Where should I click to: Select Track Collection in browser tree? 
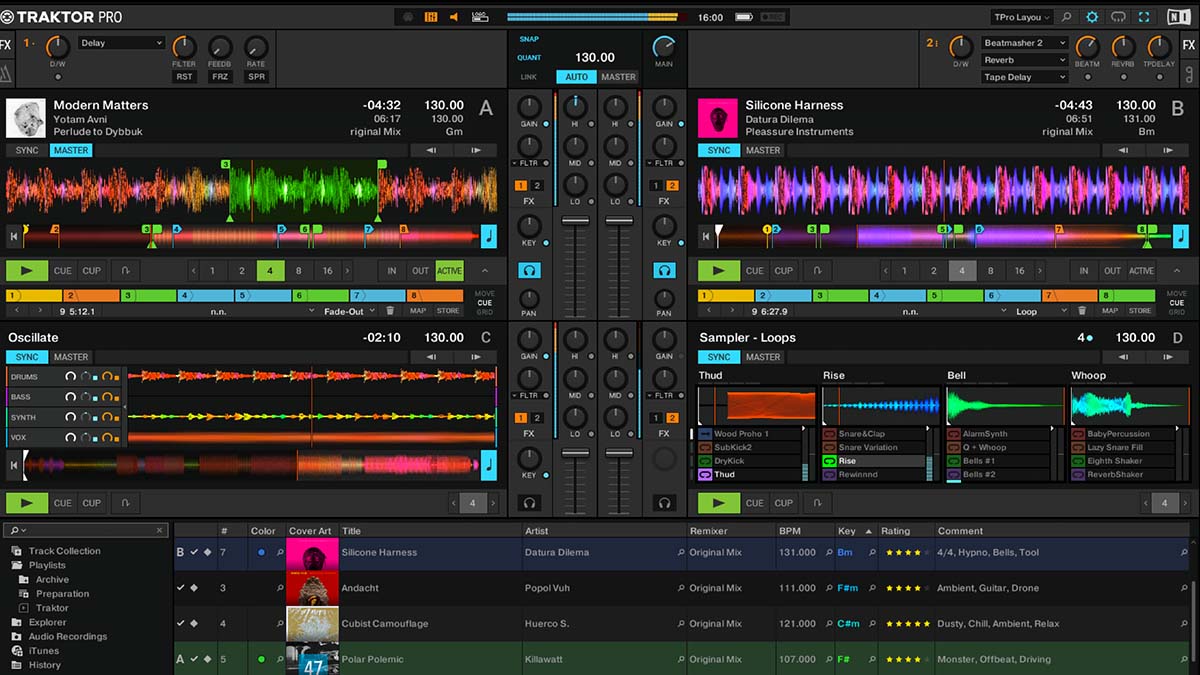pos(64,551)
